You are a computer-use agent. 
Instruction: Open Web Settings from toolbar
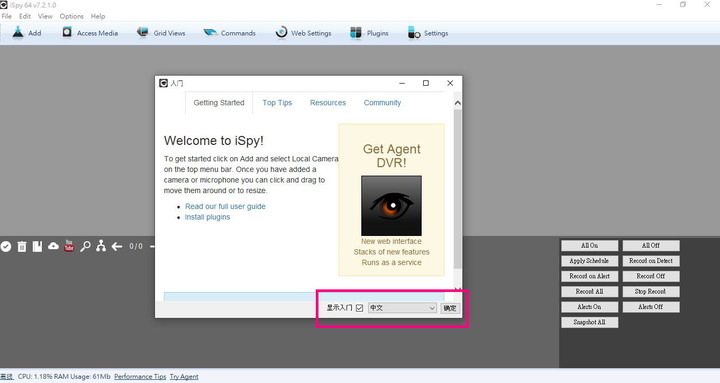pos(303,33)
